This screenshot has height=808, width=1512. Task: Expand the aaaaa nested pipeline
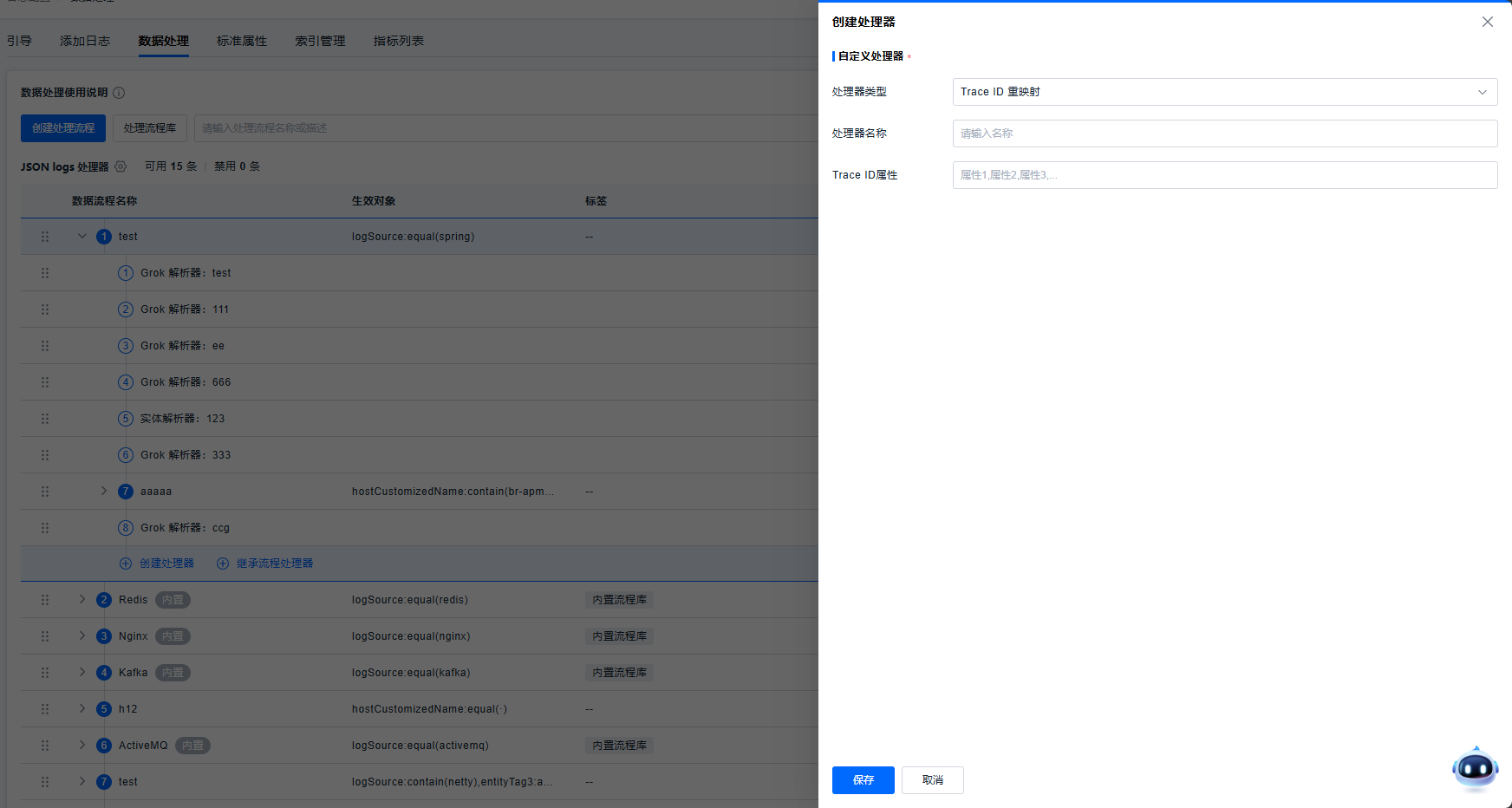coord(104,492)
